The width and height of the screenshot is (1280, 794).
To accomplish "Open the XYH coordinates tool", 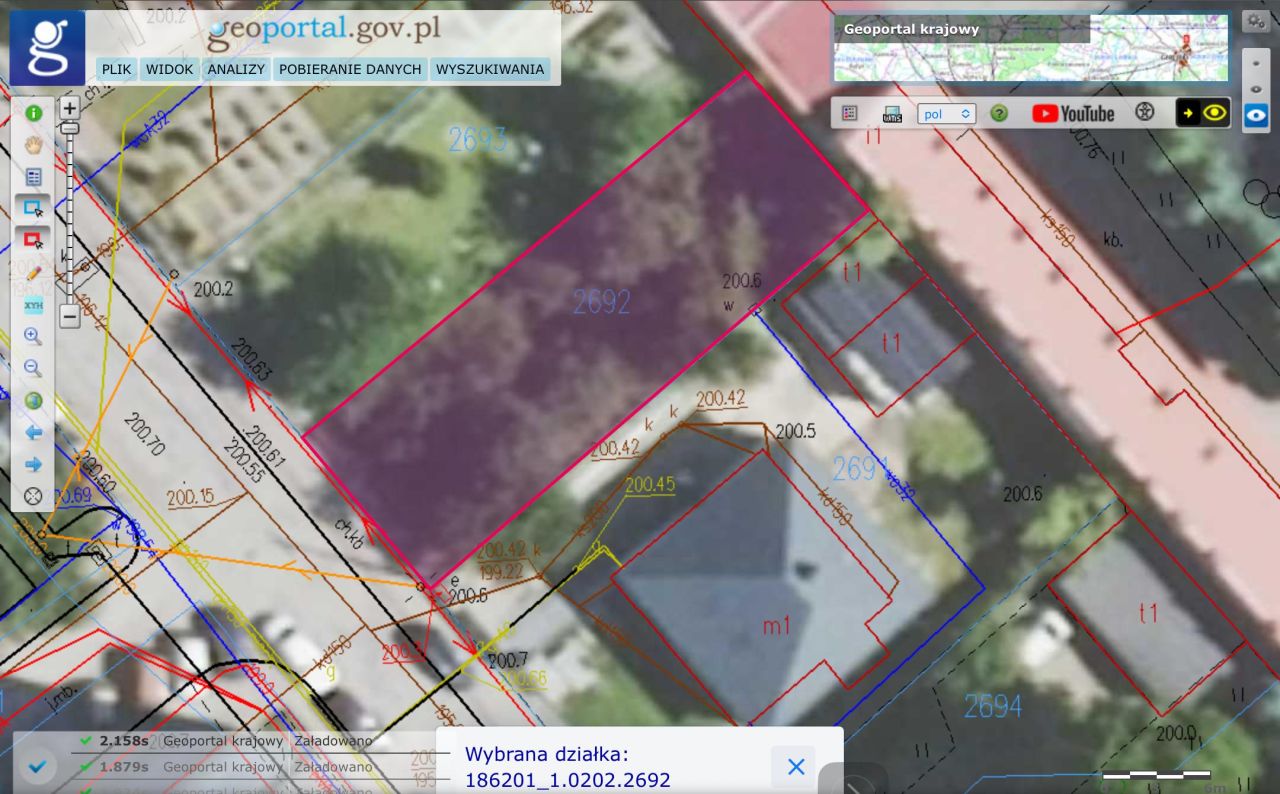I will point(33,305).
